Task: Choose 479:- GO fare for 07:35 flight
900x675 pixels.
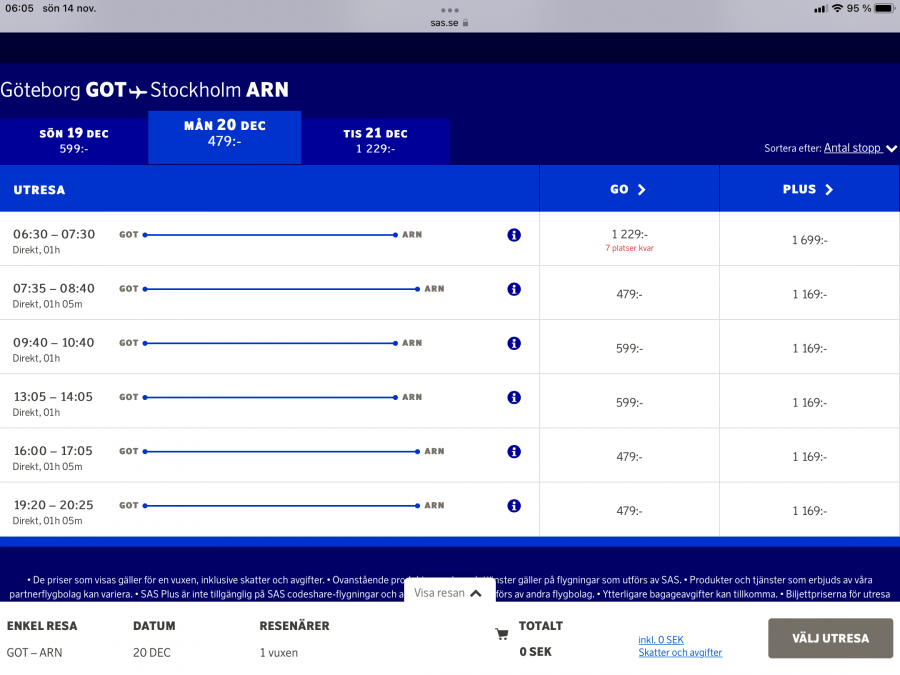Action: (x=629, y=294)
